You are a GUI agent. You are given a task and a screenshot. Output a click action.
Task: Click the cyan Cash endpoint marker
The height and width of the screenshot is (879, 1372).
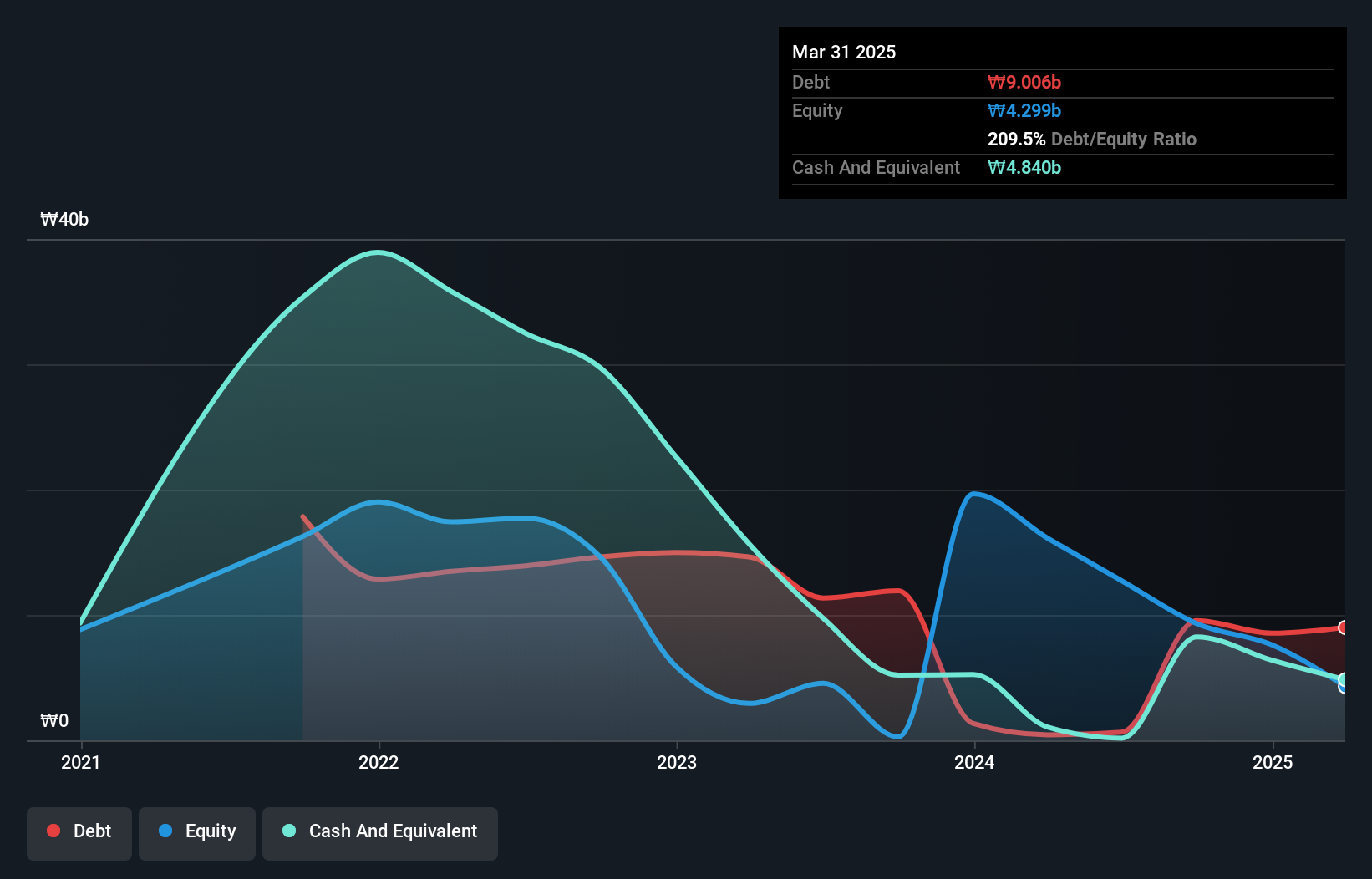[1344, 679]
